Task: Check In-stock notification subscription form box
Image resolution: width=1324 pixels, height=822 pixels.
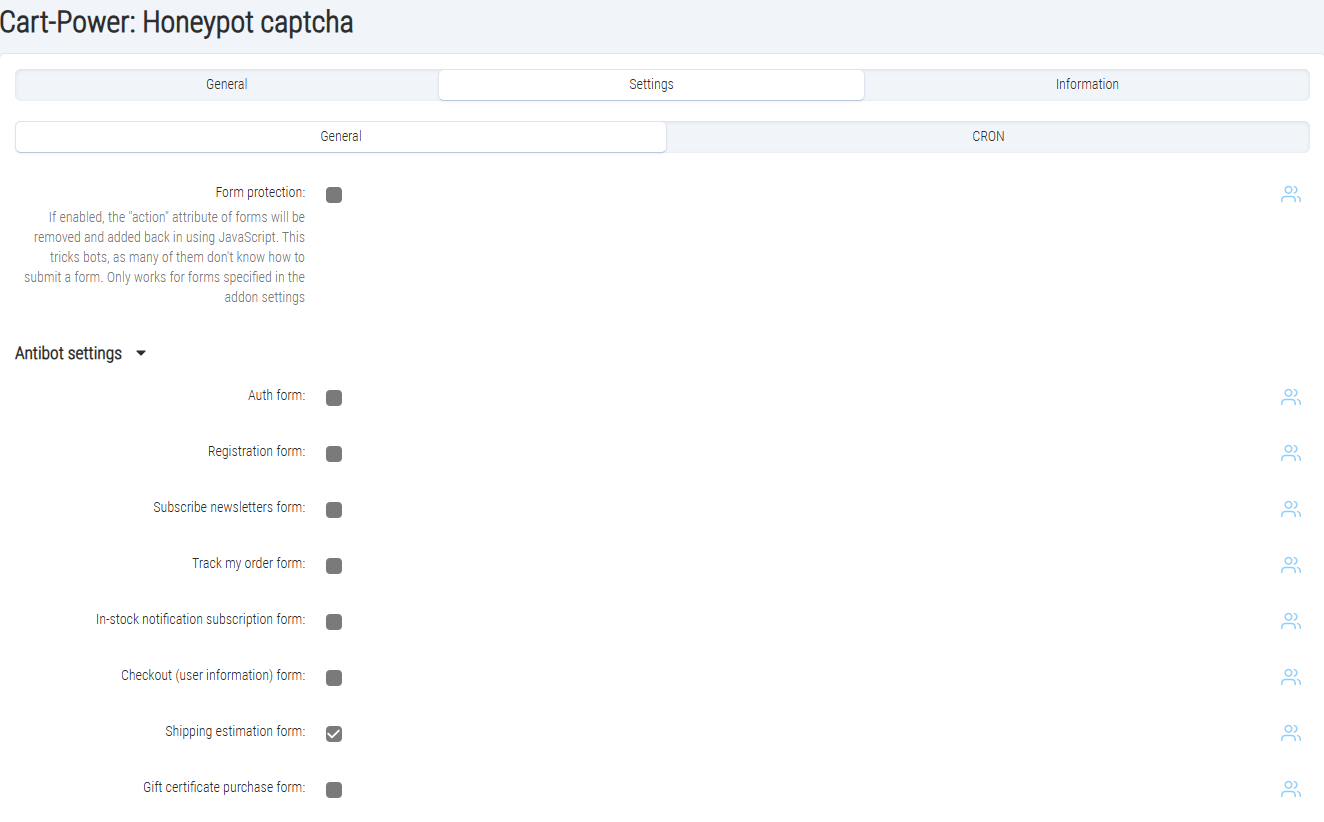Action: pyautogui.click(x=334, y=622)
